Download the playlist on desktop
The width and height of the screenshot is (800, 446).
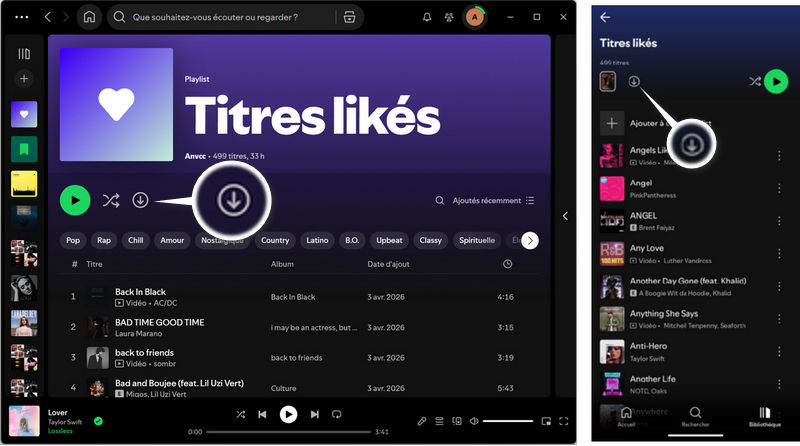click(140, 200)
